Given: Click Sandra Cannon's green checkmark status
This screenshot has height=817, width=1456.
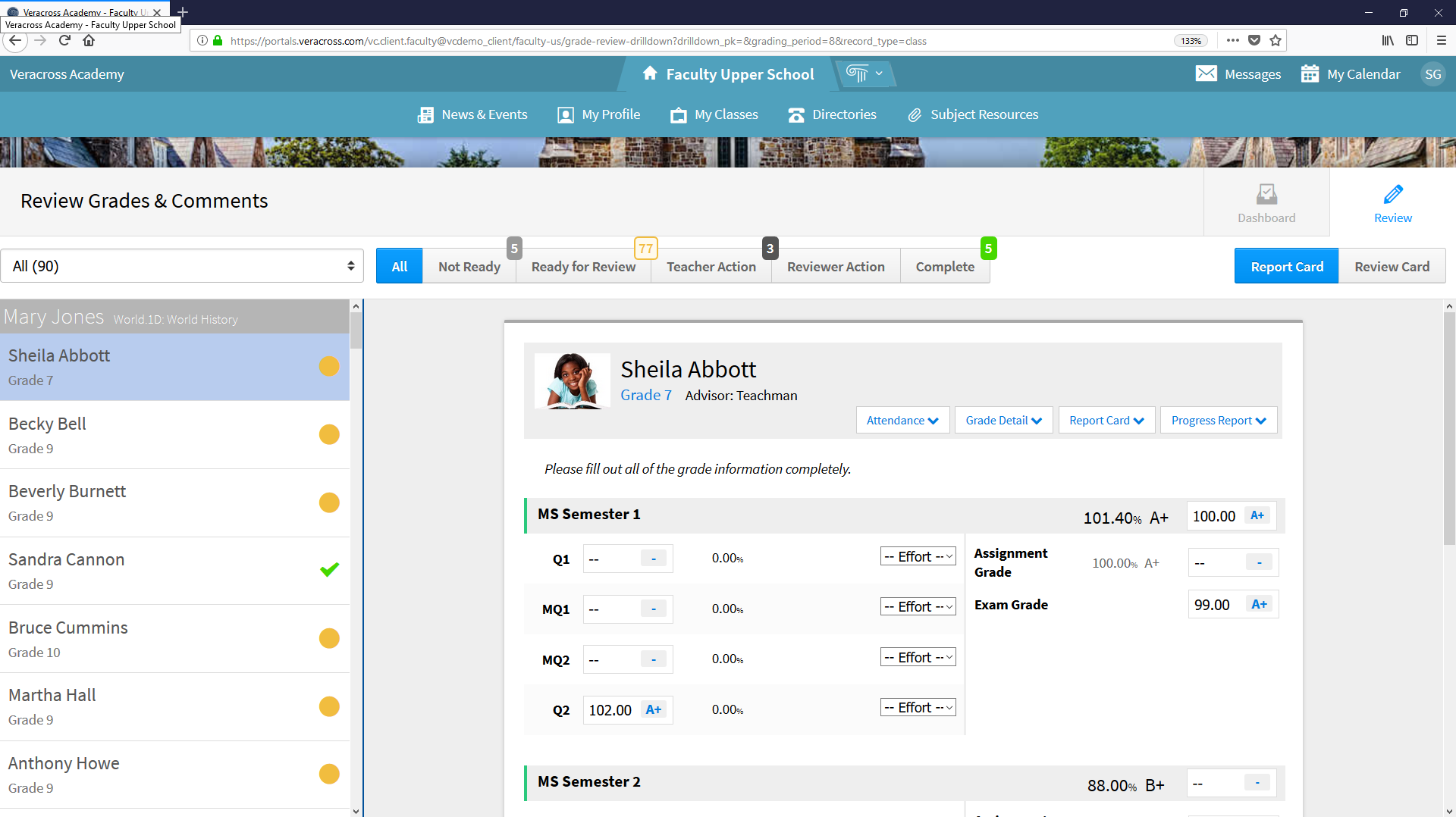Looking at the screenshot, I should coord(329,570).
